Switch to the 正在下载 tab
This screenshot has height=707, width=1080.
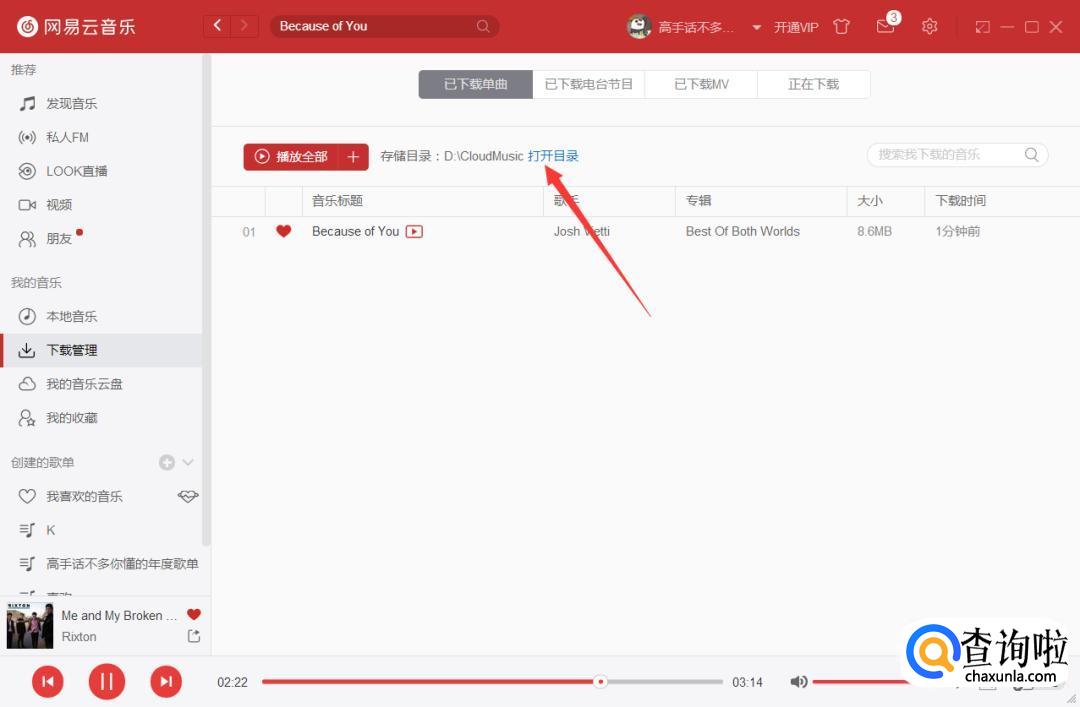(x=813, y=84)
